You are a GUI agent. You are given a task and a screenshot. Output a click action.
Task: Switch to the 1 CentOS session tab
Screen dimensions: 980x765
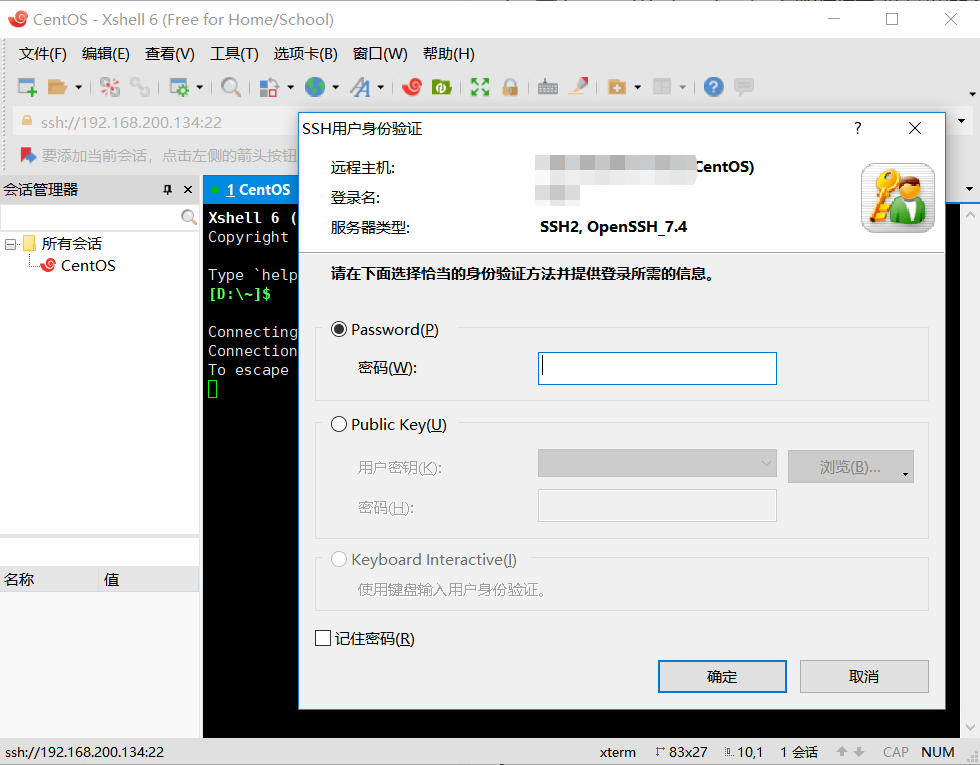(x=251, y=189)
